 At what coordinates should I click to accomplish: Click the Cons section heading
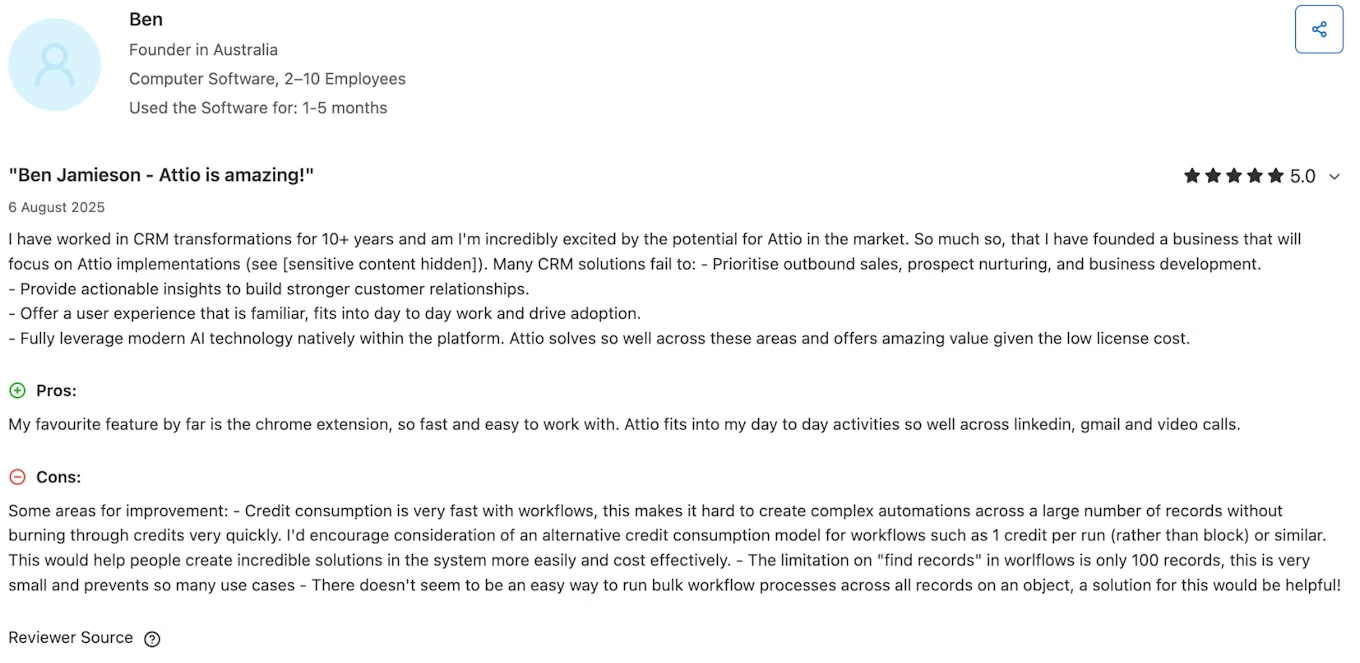pyautogui.click(x=58, y=477)
